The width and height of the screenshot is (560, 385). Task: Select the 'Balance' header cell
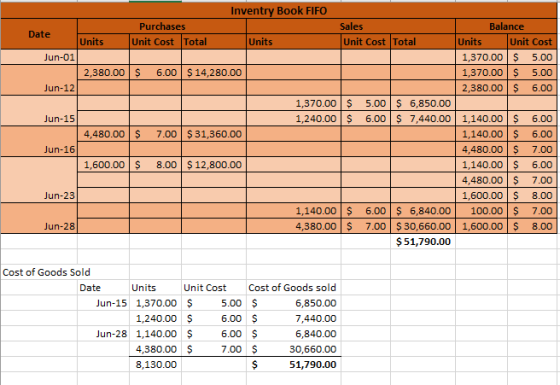coord(506,26)
